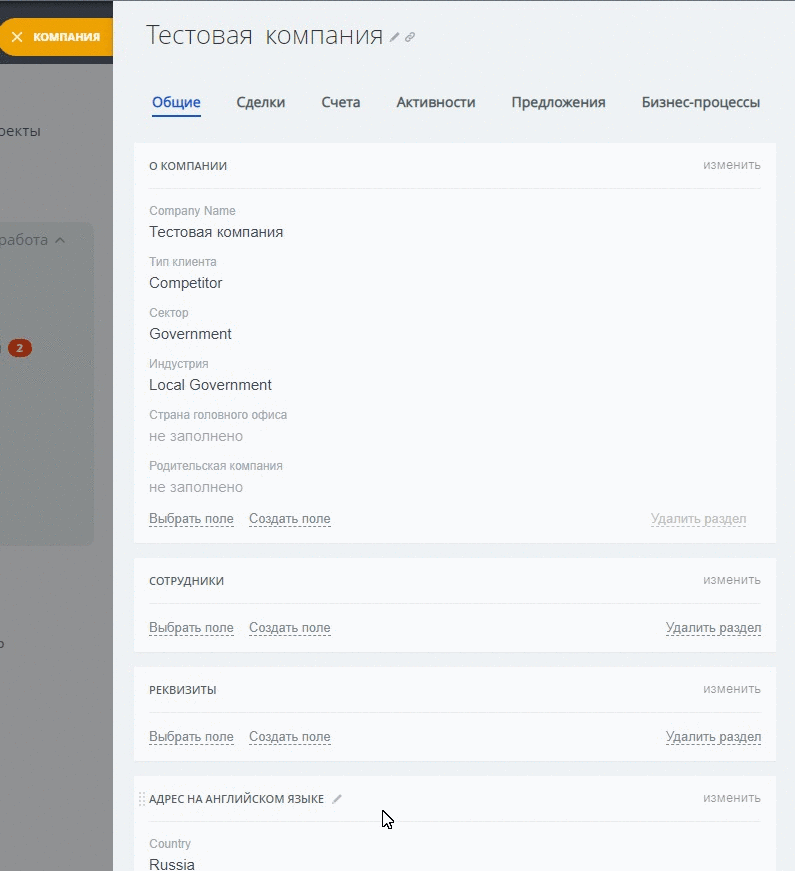795x871 pixels.
Task: Click изменить in the О компании section
Action: point(731,165)
